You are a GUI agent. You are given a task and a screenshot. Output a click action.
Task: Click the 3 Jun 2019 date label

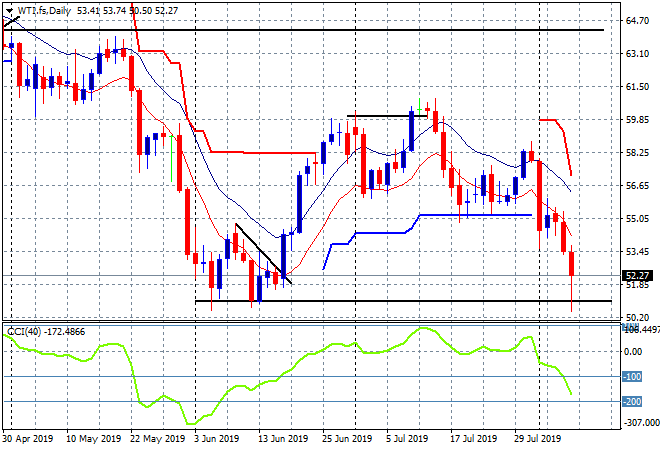click(x=216, y=439)
